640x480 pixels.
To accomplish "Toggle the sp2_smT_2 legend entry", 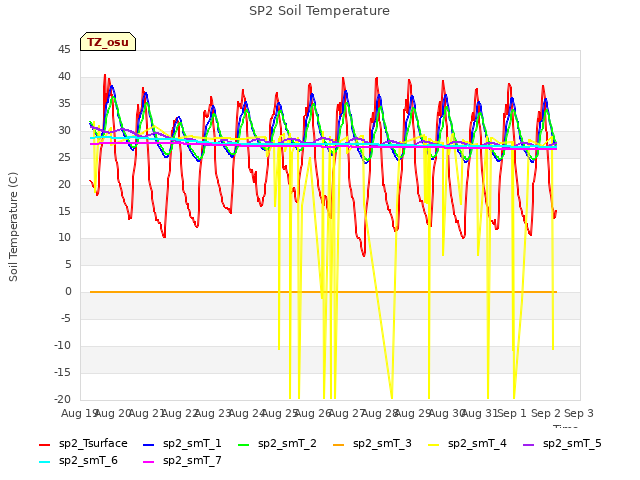I will coord(277,444).
